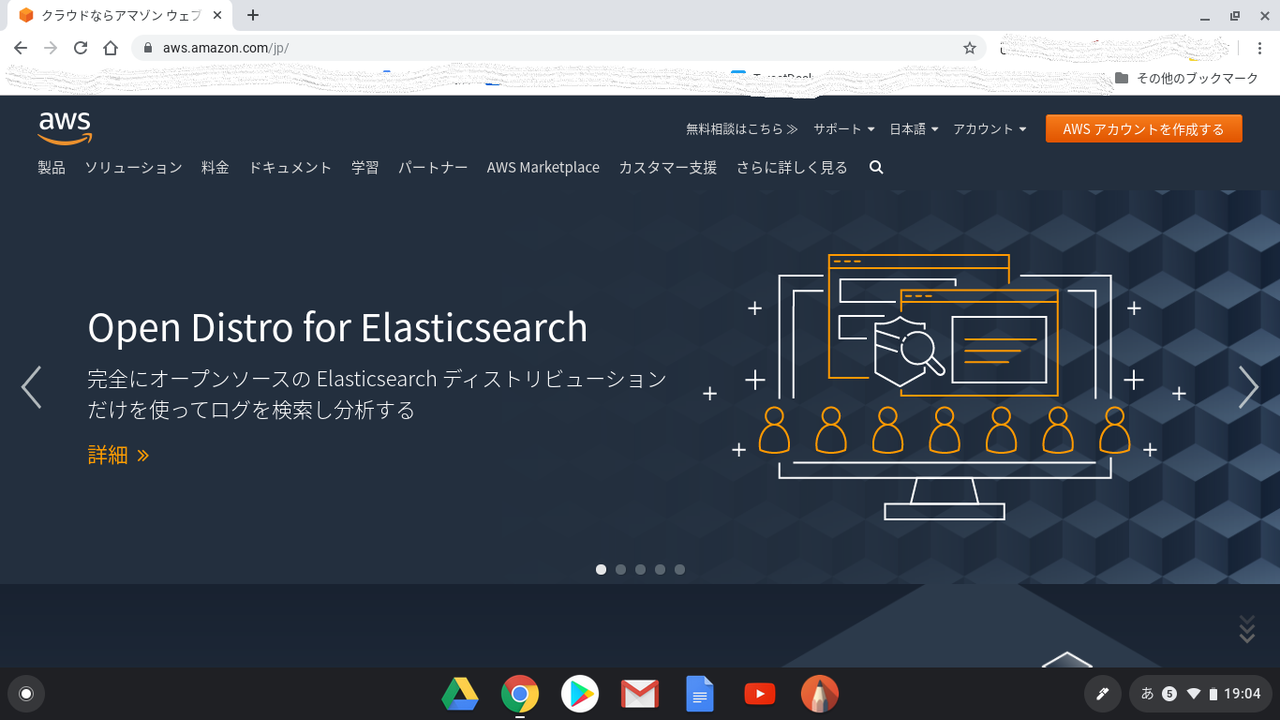The width and height of the screenshot is (1280, 720).
Task: Expand the アカウント dropdown
Action: [x=990, y=129]
